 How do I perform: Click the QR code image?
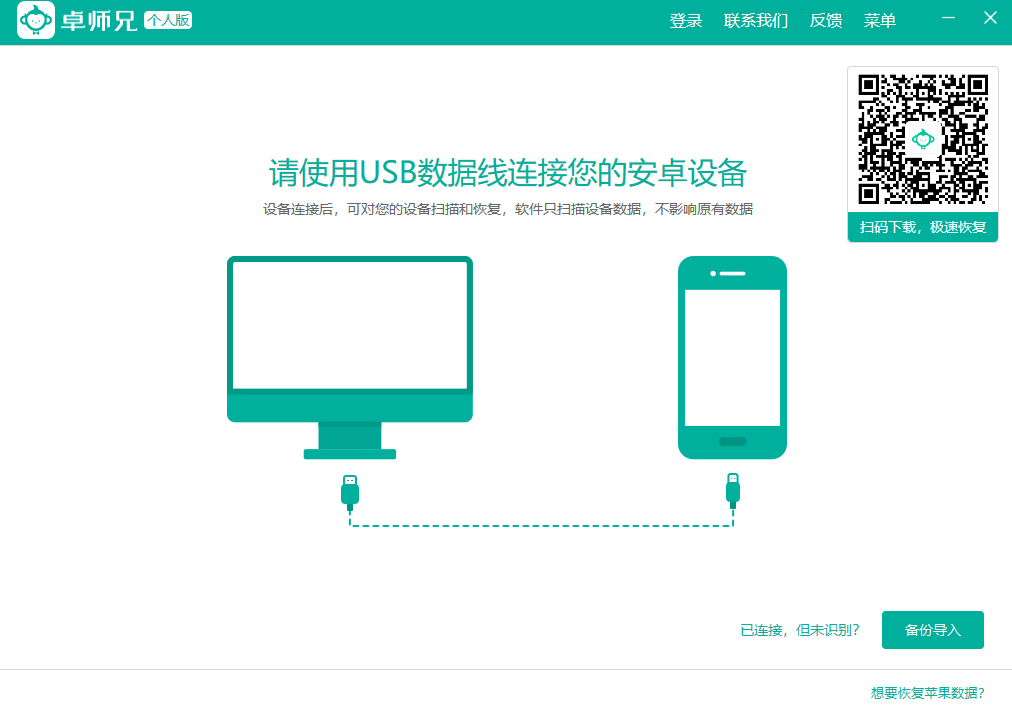click(922, 140)
